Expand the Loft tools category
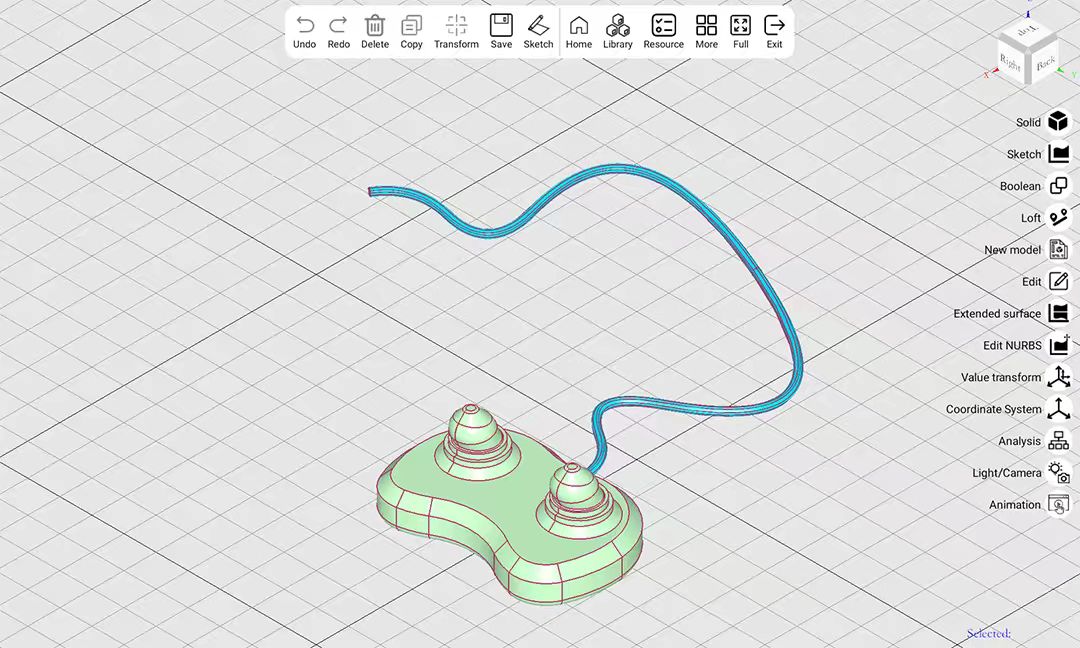 pos(1057,218)
